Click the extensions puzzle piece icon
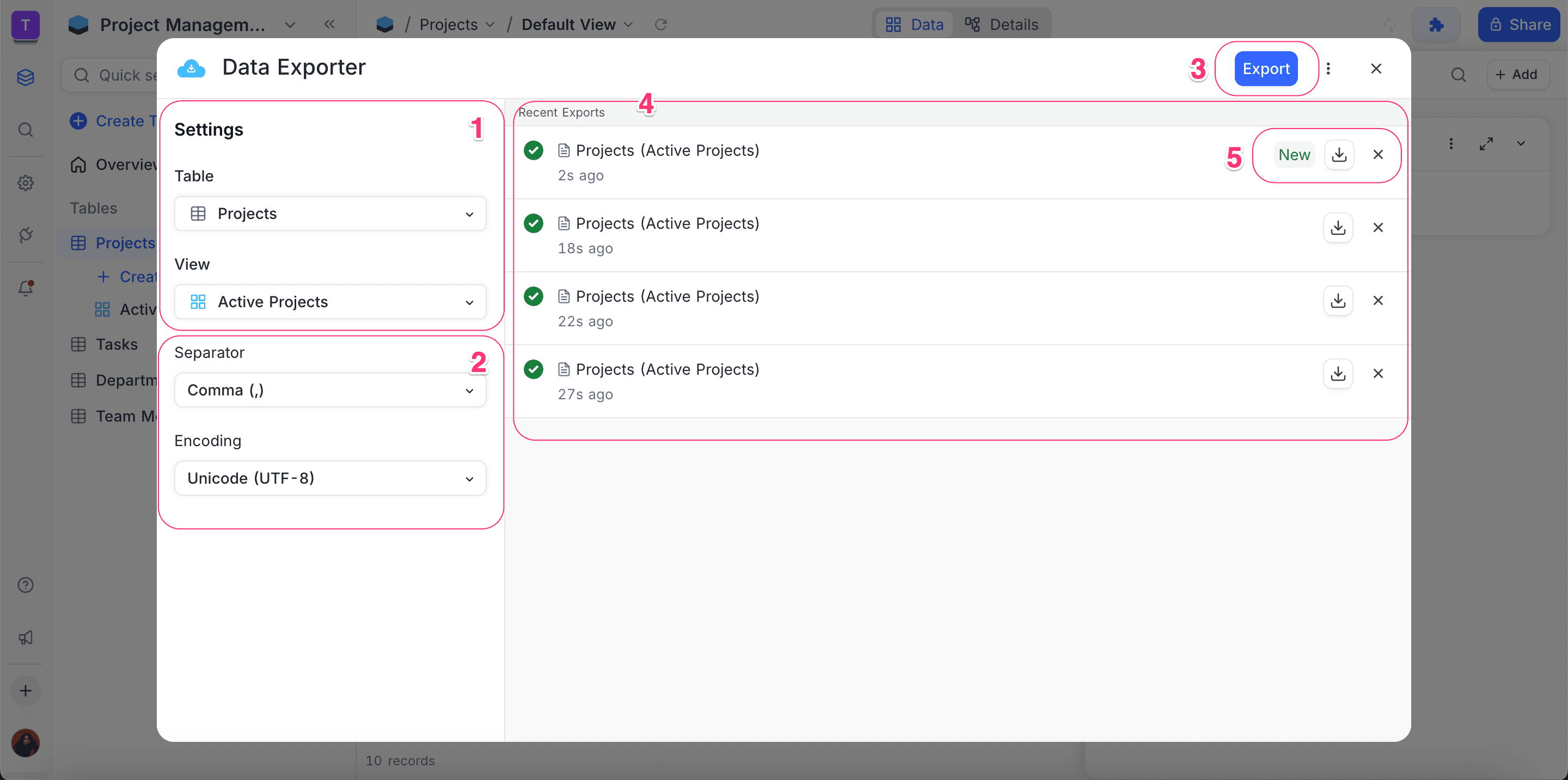The width and height of the screenshot is (1568, 780). click(1436, 25)
